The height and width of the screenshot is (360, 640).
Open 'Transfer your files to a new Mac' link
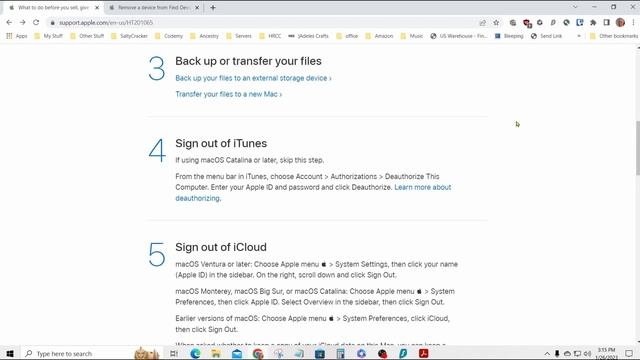[229, 94]
